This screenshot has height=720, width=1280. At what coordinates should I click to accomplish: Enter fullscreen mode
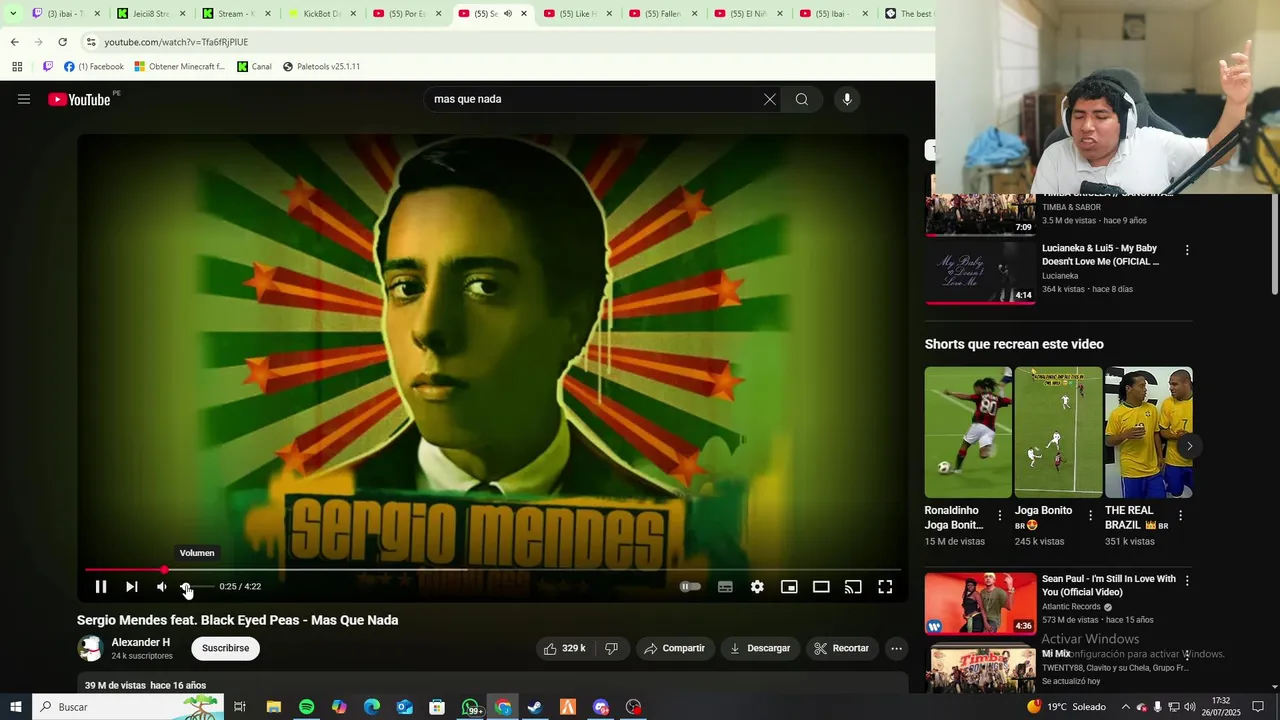[x=885, y=587]
